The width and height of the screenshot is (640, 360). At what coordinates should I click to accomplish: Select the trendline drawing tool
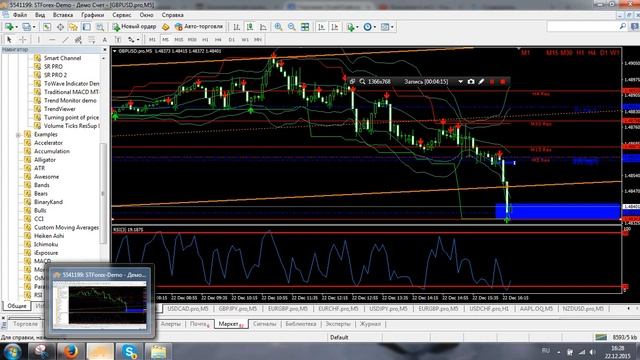(x=65, y=40)
